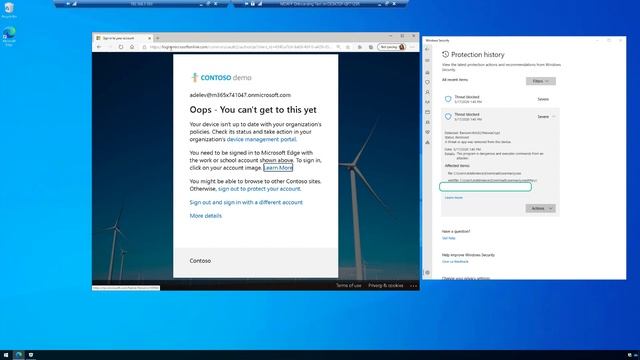The image size is (640, 360).
Task: Click the Not syncing profile button
Action: click(391, 47)
